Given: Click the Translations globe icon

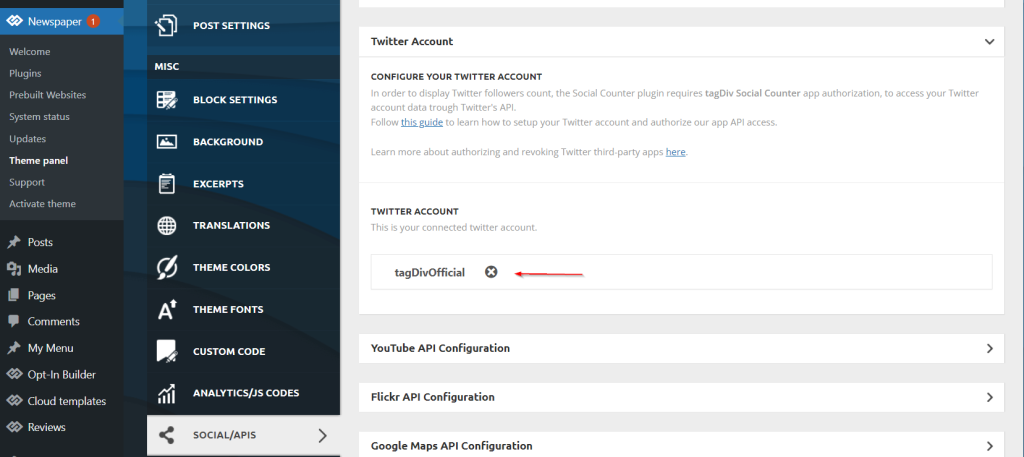Looking at the screenshot, I should point(167,225).
